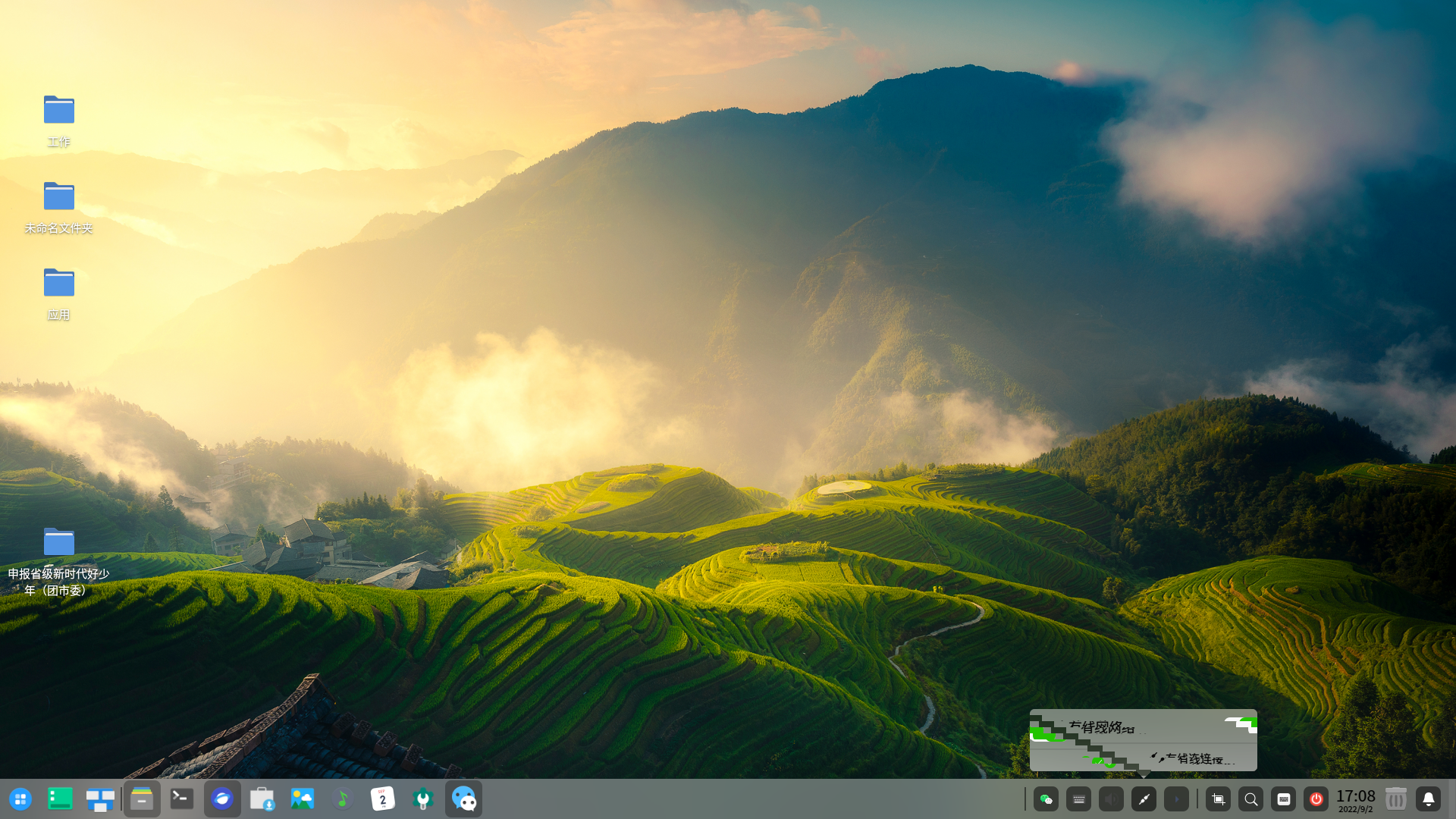The width and height of the screenshot is (1456, 819).
Task: Open the notification bell panel
Action: 1429,799
